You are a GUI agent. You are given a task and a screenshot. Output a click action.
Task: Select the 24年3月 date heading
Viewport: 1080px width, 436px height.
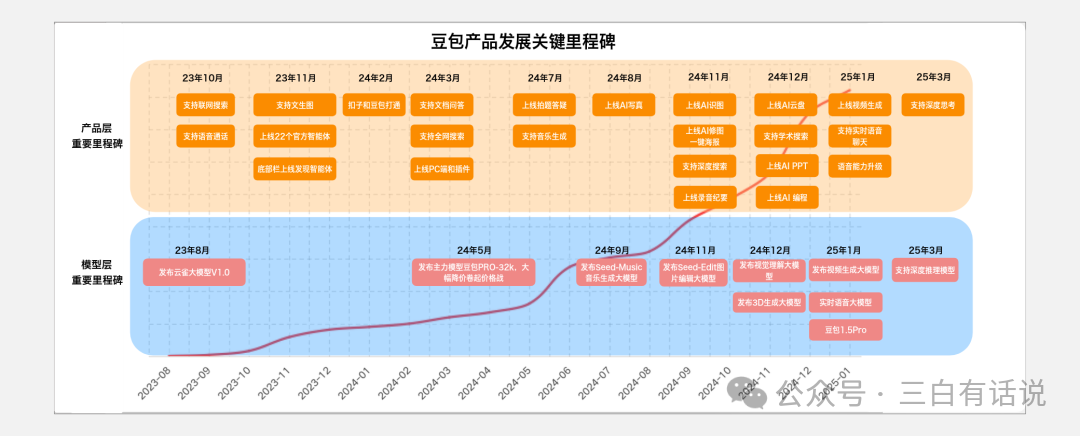(442, 78)
